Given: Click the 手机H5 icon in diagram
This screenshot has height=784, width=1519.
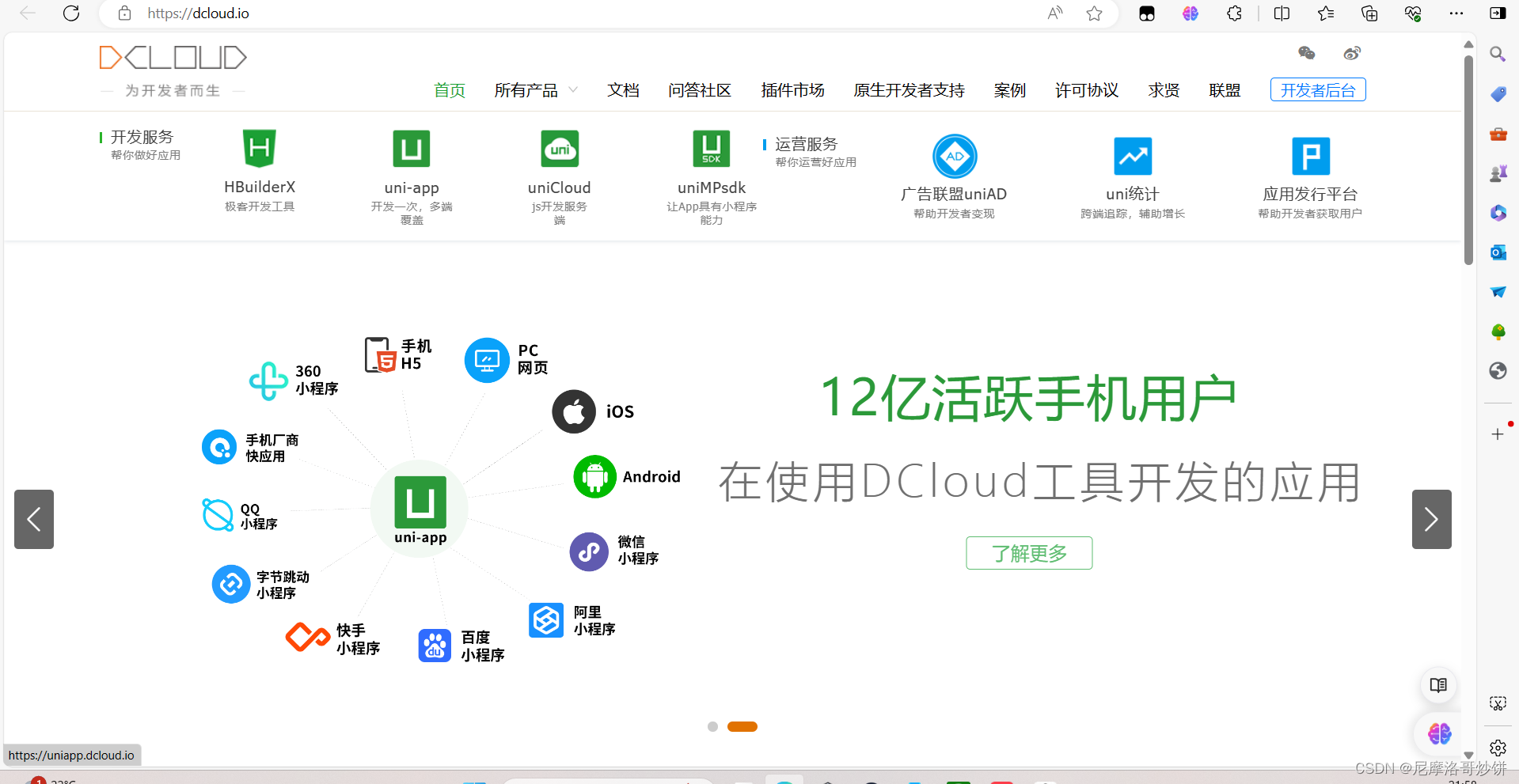Looking at the screenshot, I should tap(380, 354).
